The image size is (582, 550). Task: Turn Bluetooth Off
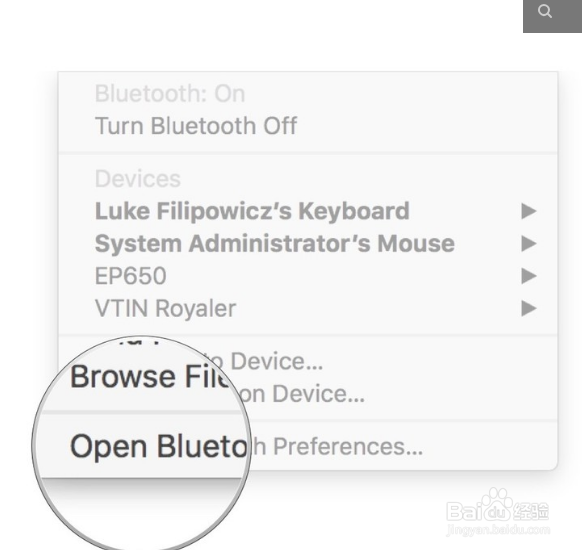196,126
